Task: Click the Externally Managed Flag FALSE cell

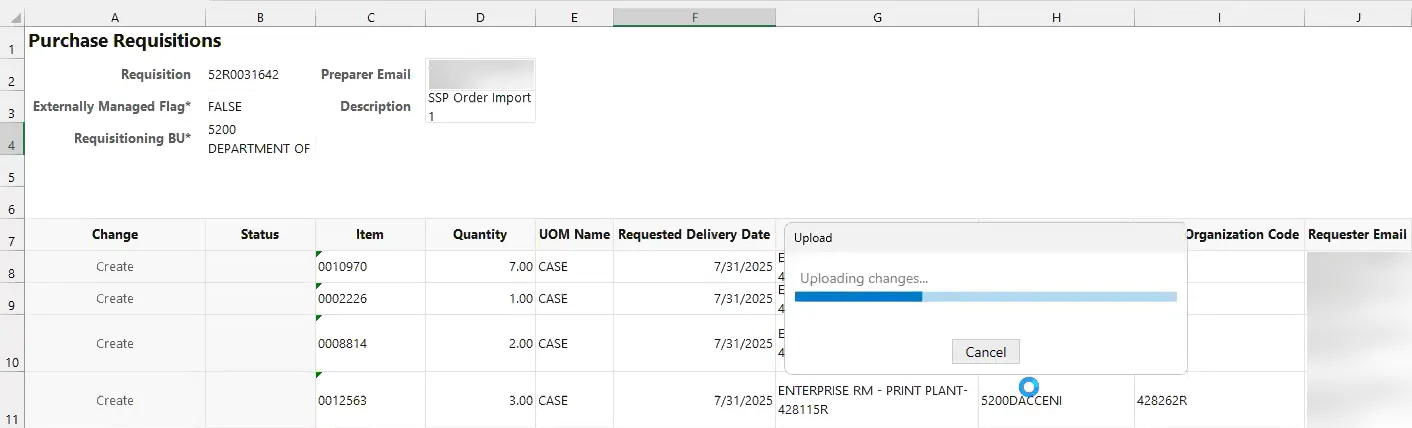Action: click(x=225, y=106)
